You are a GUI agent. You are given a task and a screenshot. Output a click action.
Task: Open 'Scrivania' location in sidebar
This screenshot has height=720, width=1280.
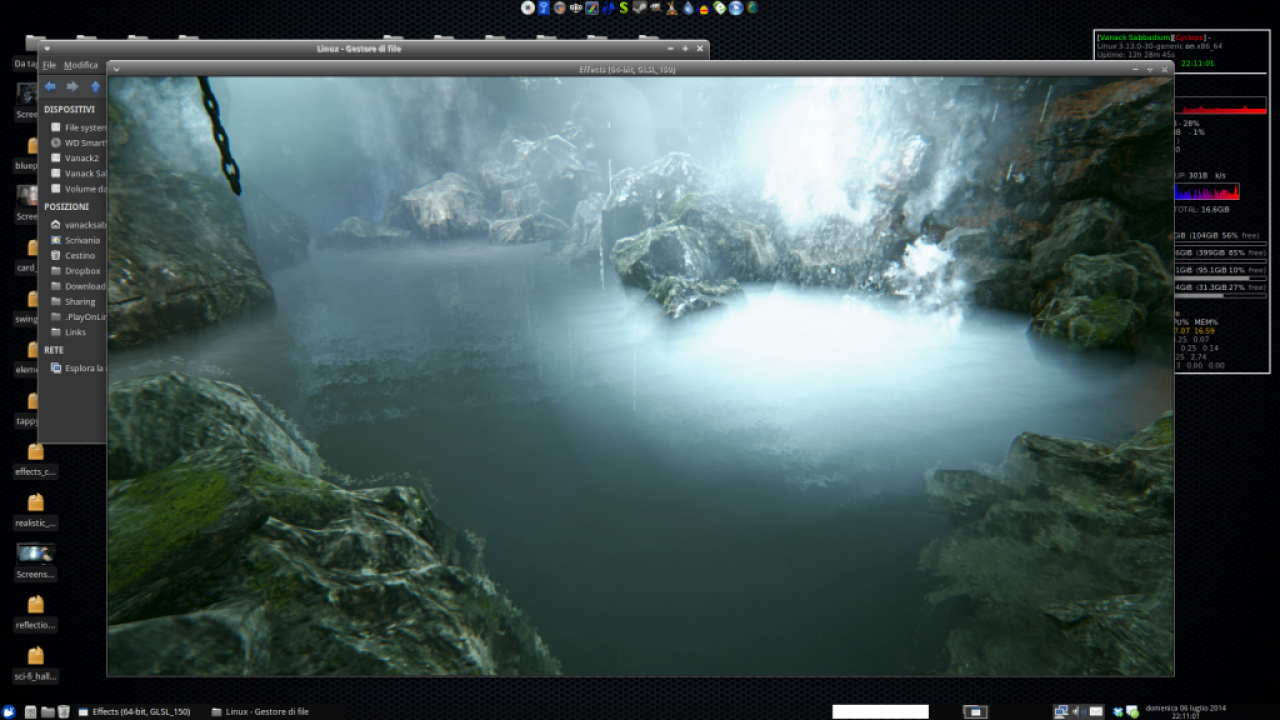(75, 240)
